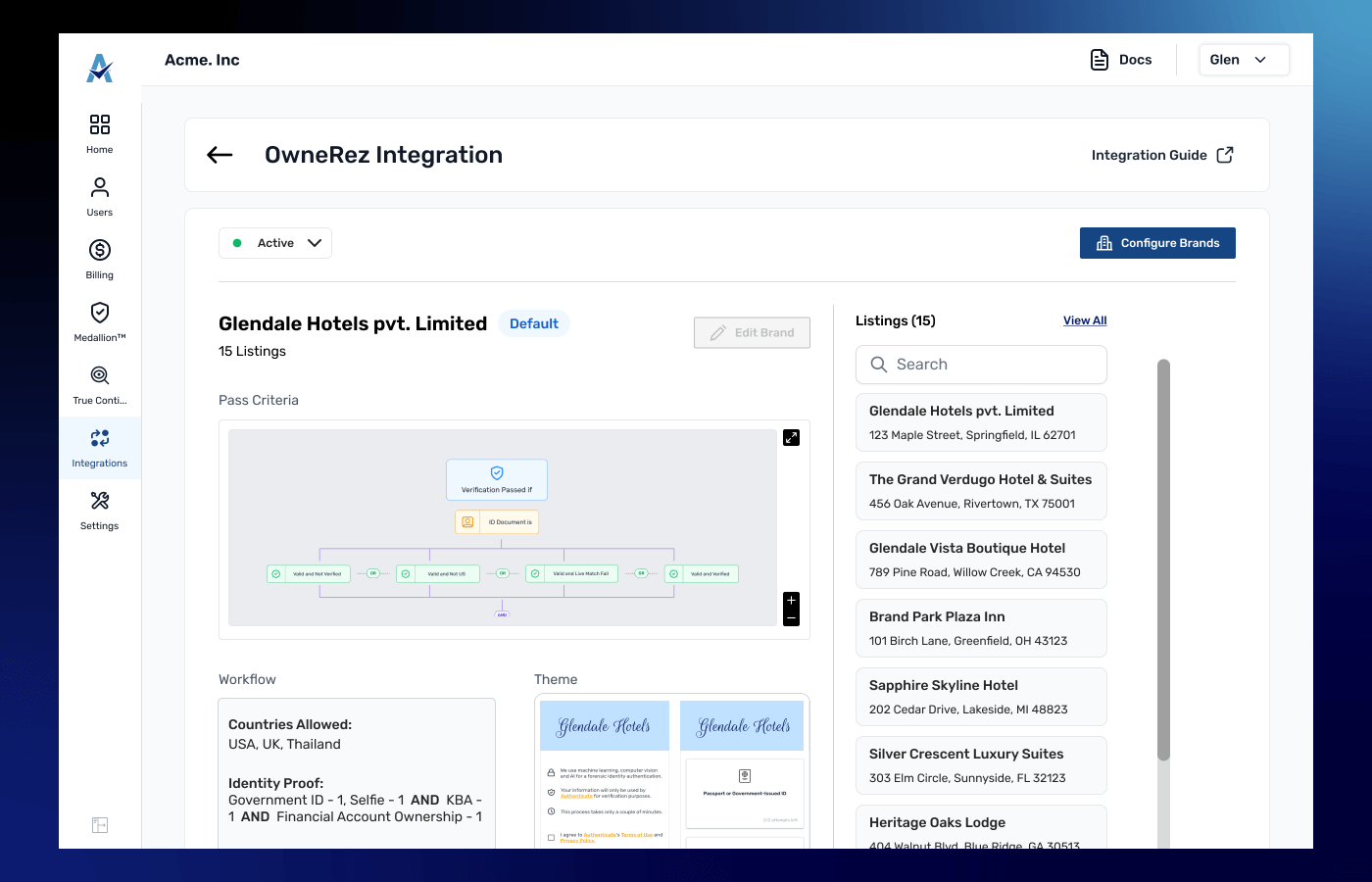Screen dimensions: 1372x882
Task: Click the Acme. Inc company name
Action: coord(202,60)
